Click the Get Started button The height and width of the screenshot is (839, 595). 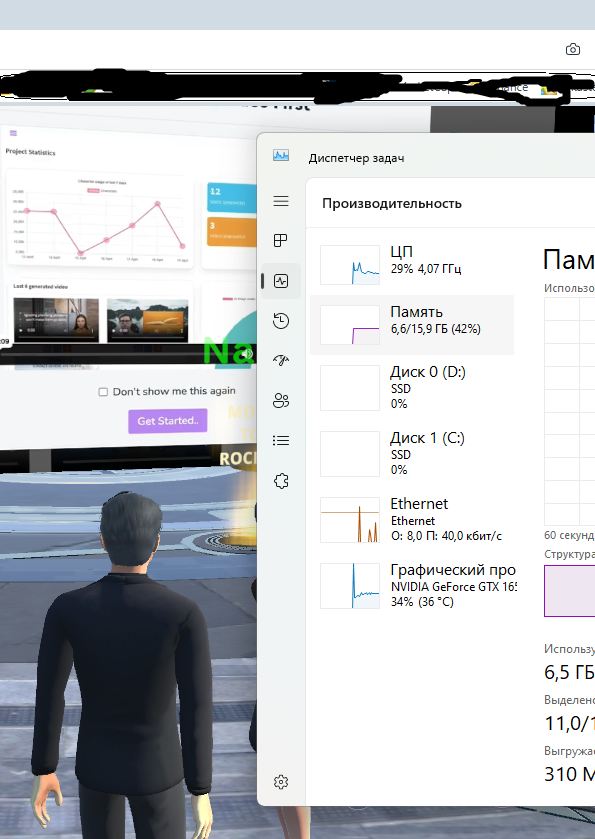point(167,421)
